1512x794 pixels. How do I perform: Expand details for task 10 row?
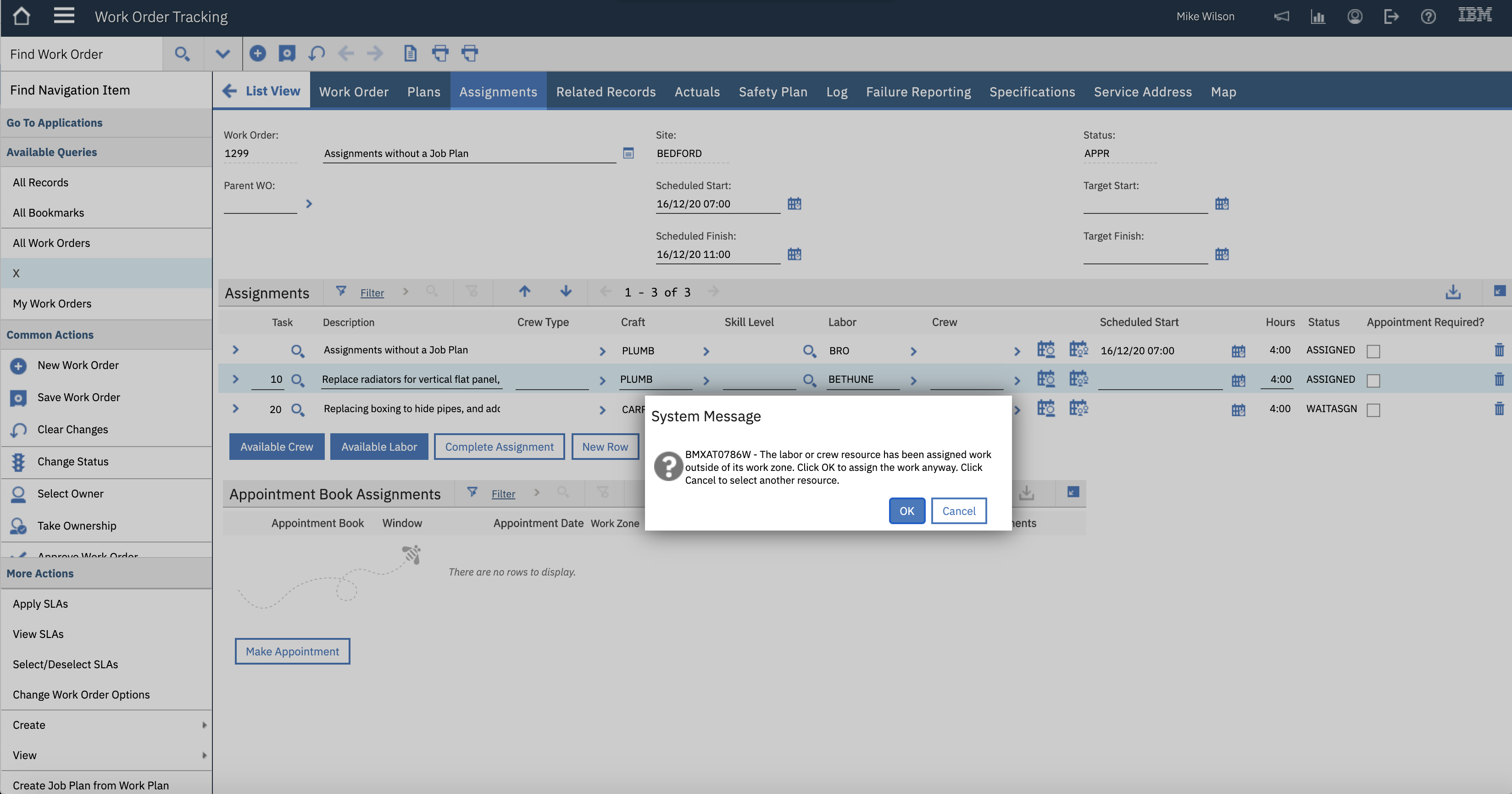[x=235, y=380]
